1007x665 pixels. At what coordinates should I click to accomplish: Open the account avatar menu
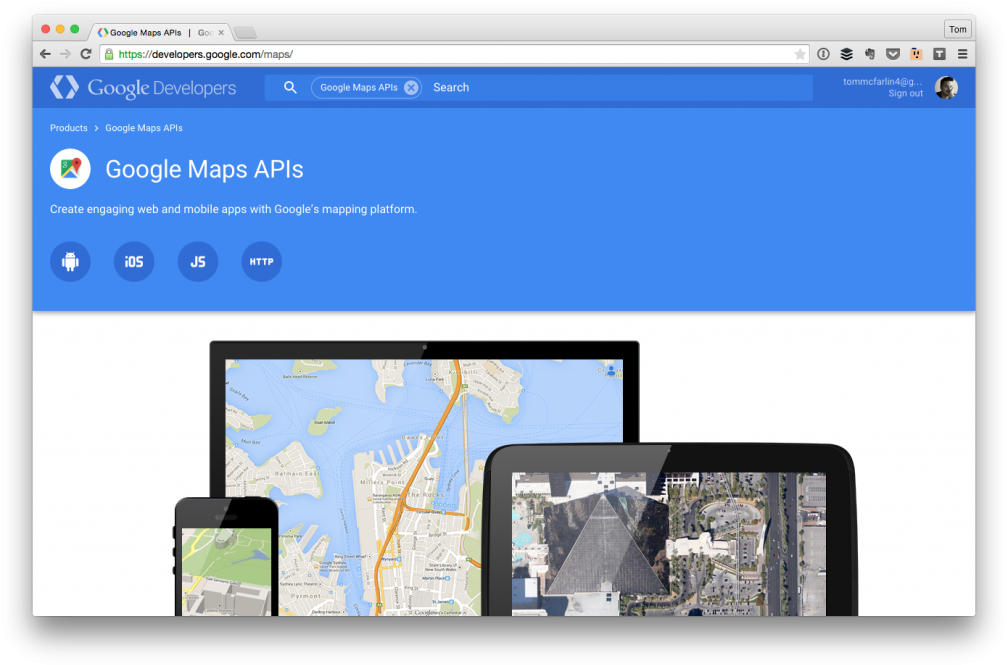click(946, 87)
